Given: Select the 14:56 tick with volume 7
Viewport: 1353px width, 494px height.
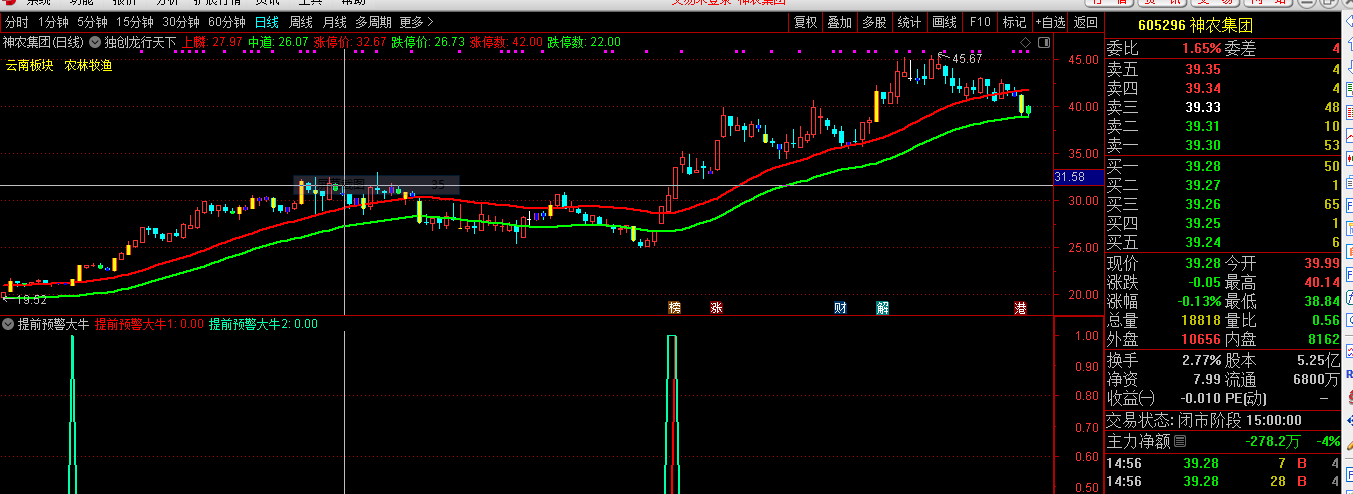Looking at the screenshot, I should 1222,463.
